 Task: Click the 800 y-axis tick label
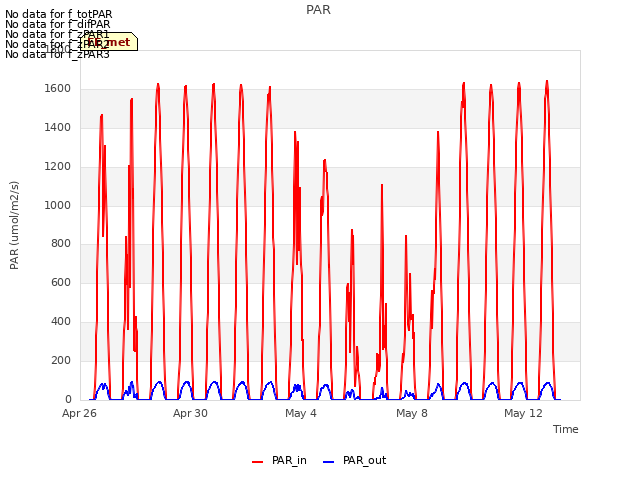coord(61,244)
